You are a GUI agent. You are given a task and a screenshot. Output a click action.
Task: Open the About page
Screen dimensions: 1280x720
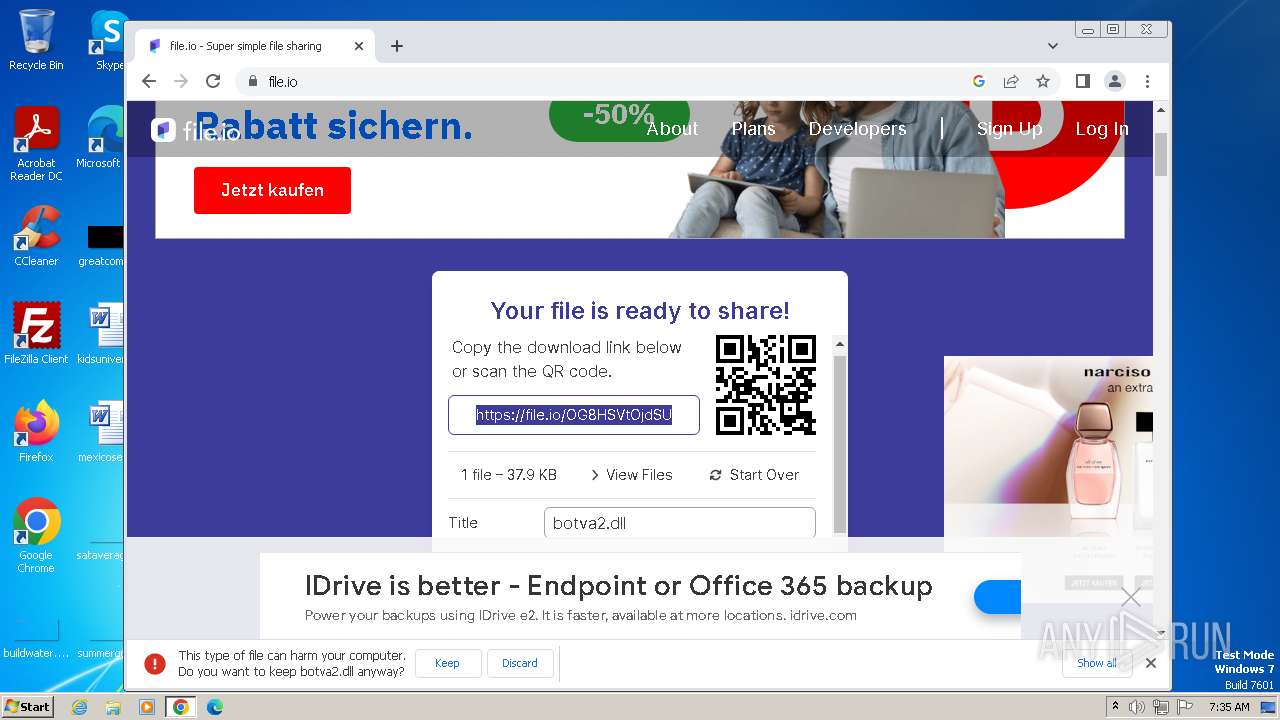click(x=672, y=128)
